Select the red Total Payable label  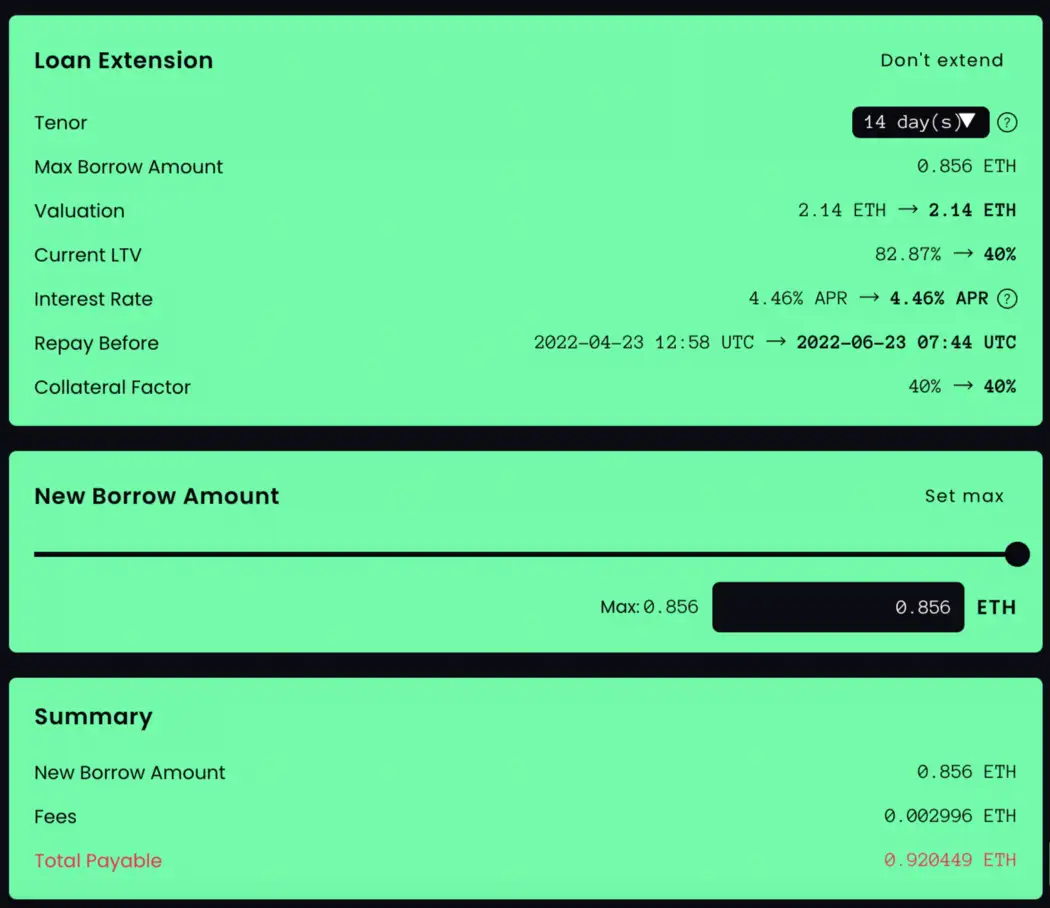coord(98,861)
